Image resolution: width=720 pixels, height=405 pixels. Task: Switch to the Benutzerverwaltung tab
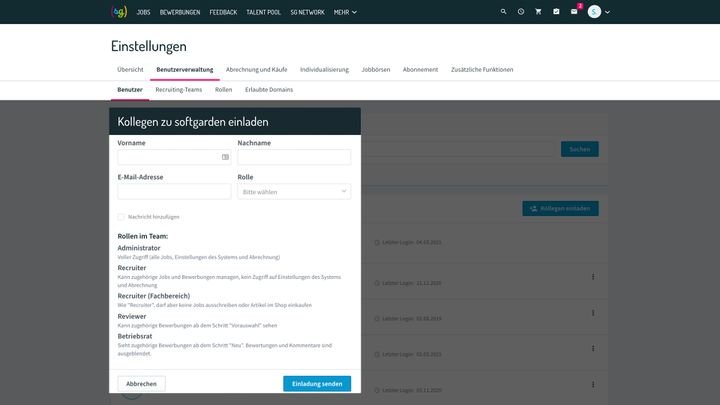(x=185, y=70)
